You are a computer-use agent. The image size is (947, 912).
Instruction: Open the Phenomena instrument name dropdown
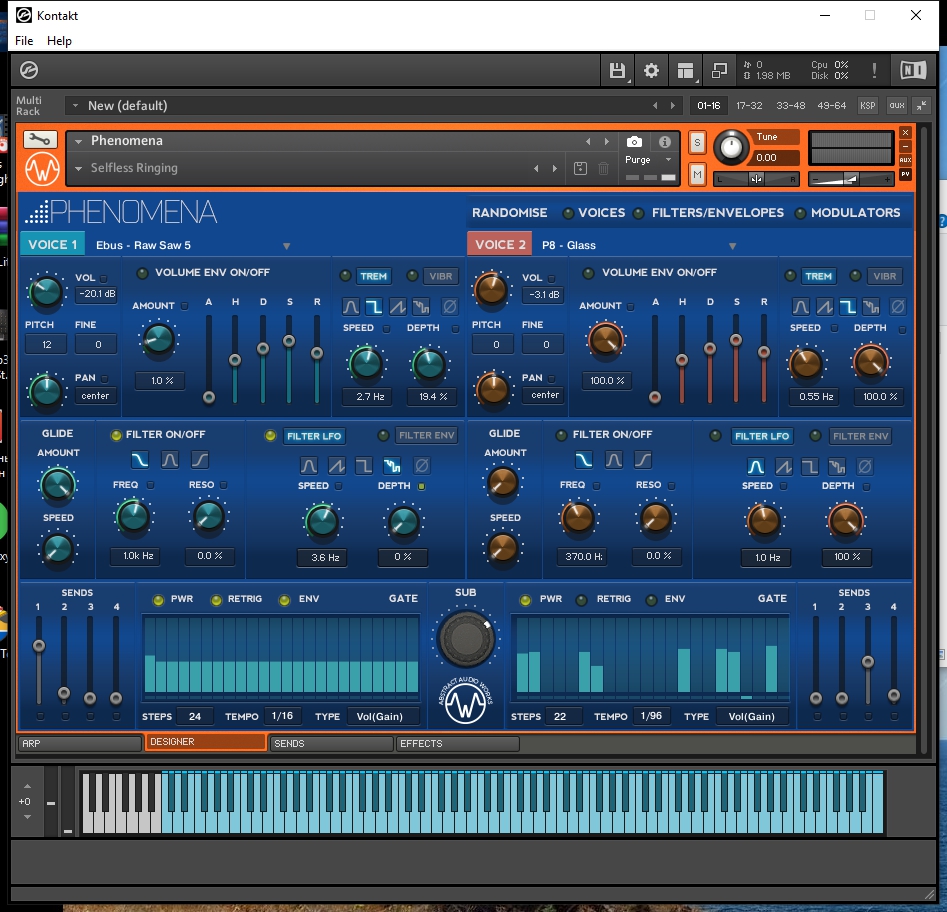pos(79,142)
